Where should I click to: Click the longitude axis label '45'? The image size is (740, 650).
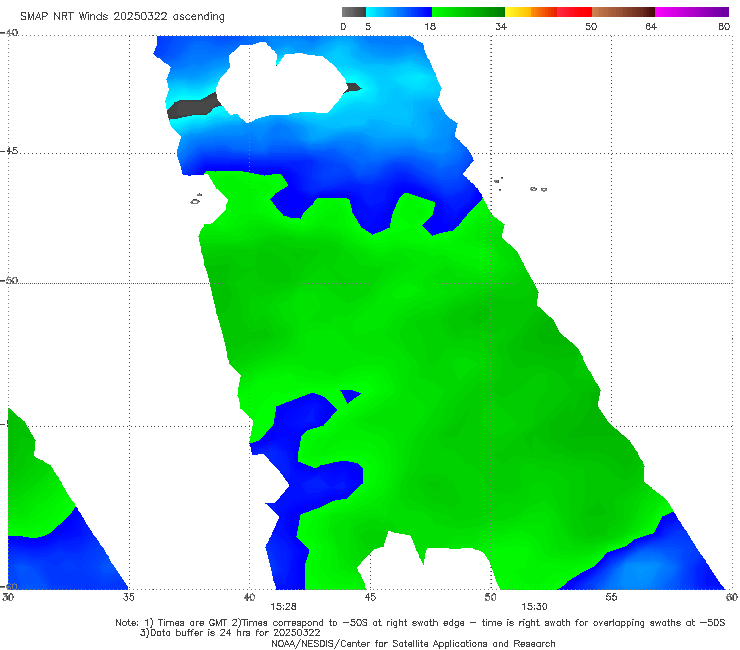(x=370, y=597)
